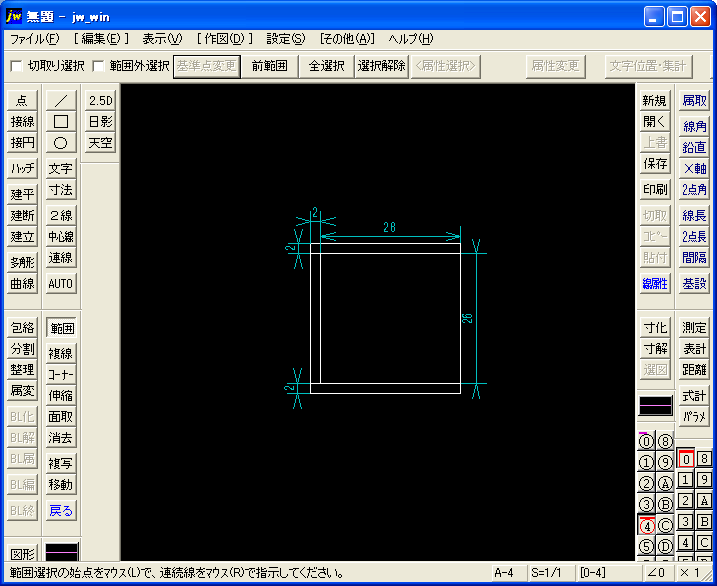Screen dimensions: 717x586
Task: Click the A-4 paper size status field
Action: pyautogui.click(x=508, y=573)
